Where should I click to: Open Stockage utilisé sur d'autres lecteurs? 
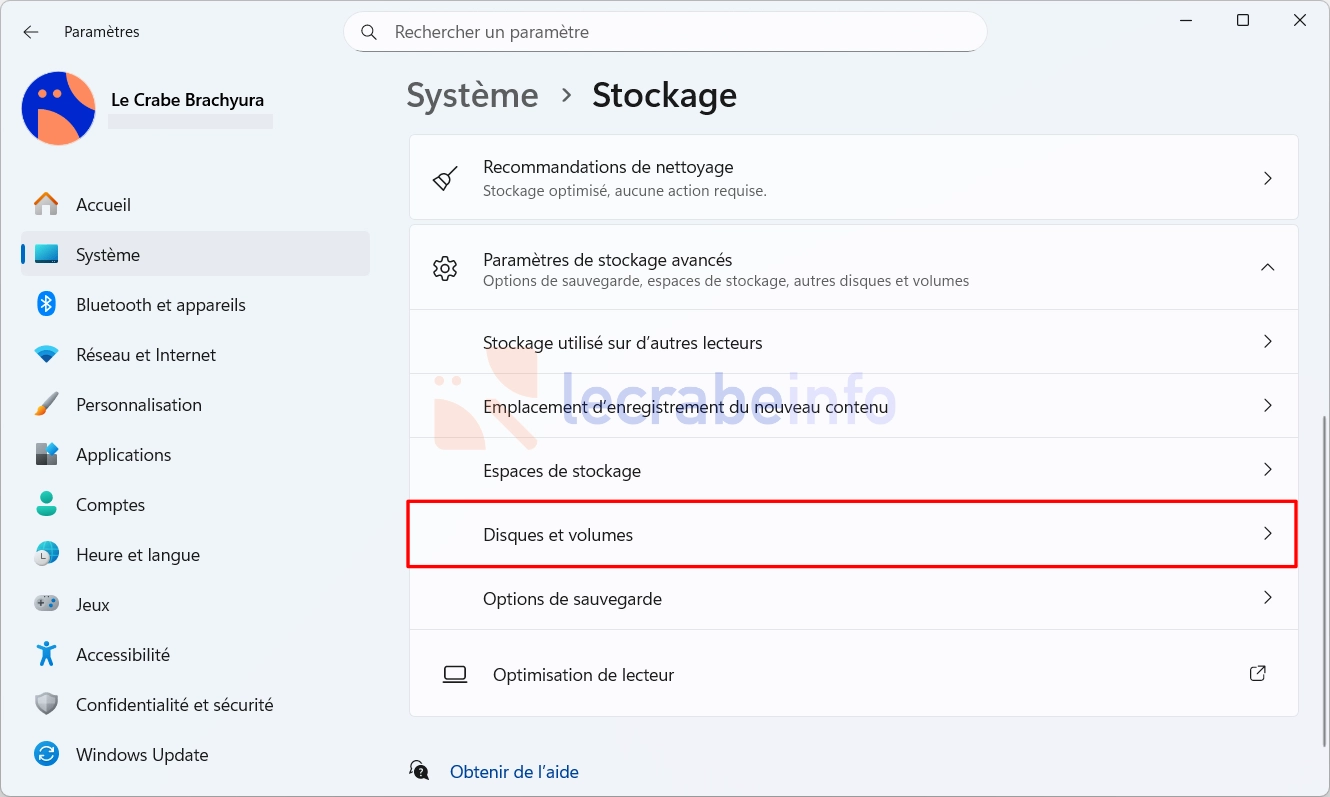(853, 342)
